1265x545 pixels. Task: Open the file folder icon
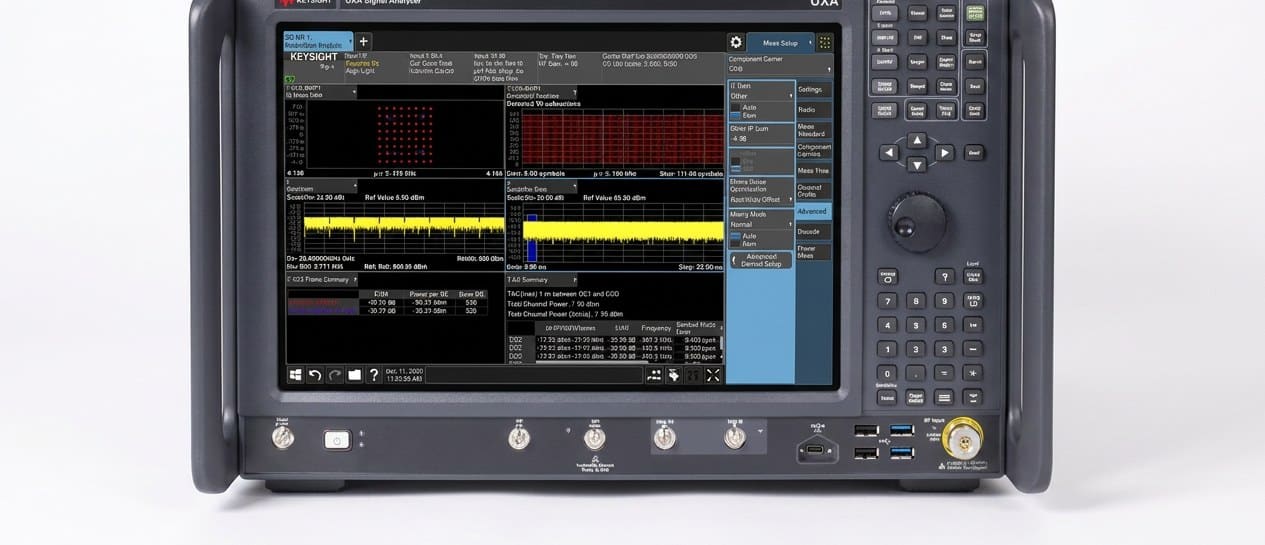pos(354,375)
